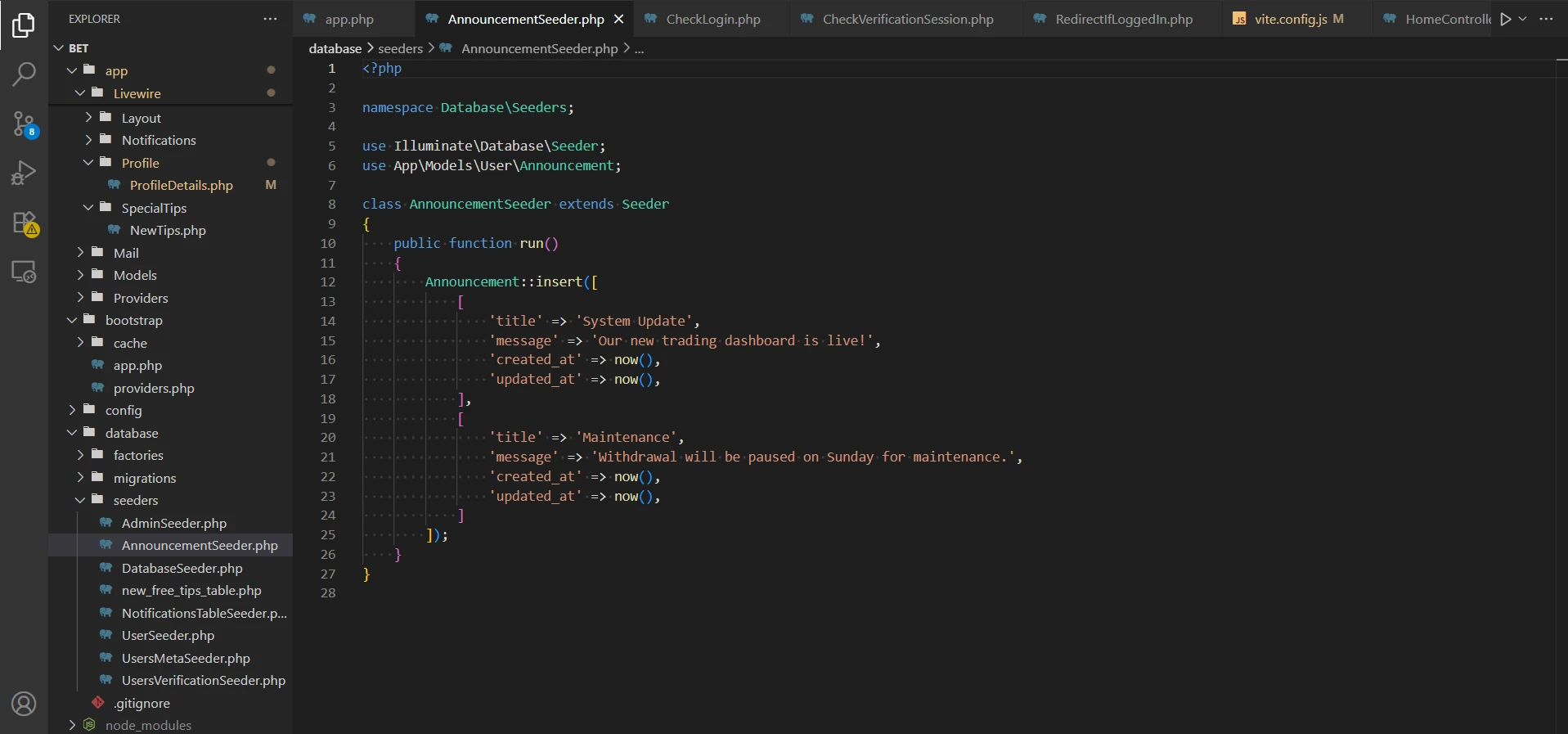The width and height of the screenshot is (1568, 734).
Task: Switch to the CheckLogin.php tab
Action: [x=712, y=19]
